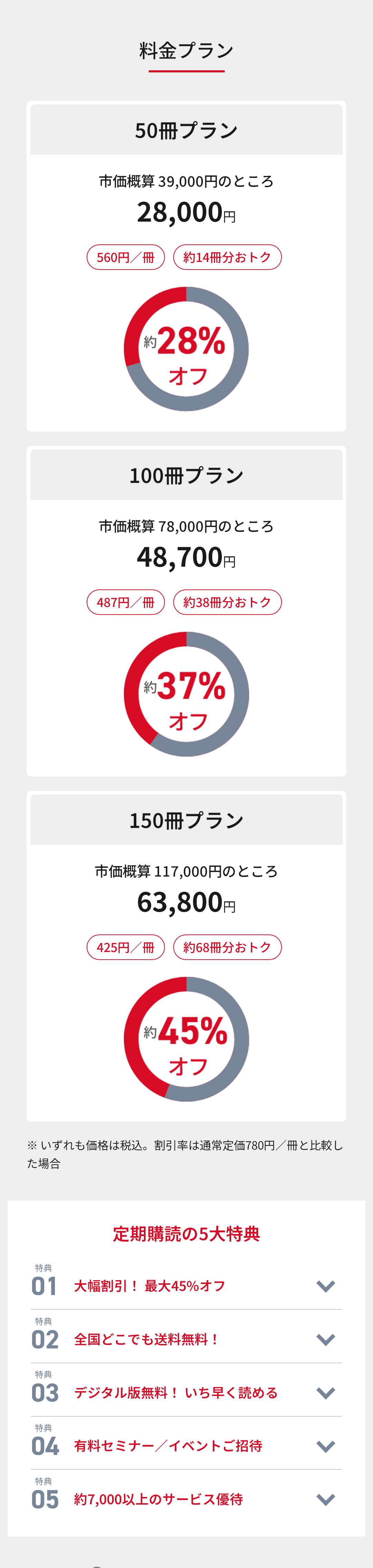
Task: Click the 100冊プラン header
Action: click(x=186, y=475)
